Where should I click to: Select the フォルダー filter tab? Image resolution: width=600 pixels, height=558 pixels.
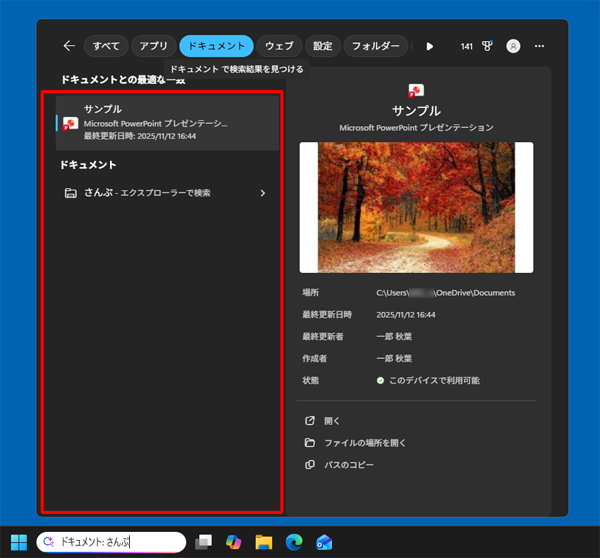375,46
